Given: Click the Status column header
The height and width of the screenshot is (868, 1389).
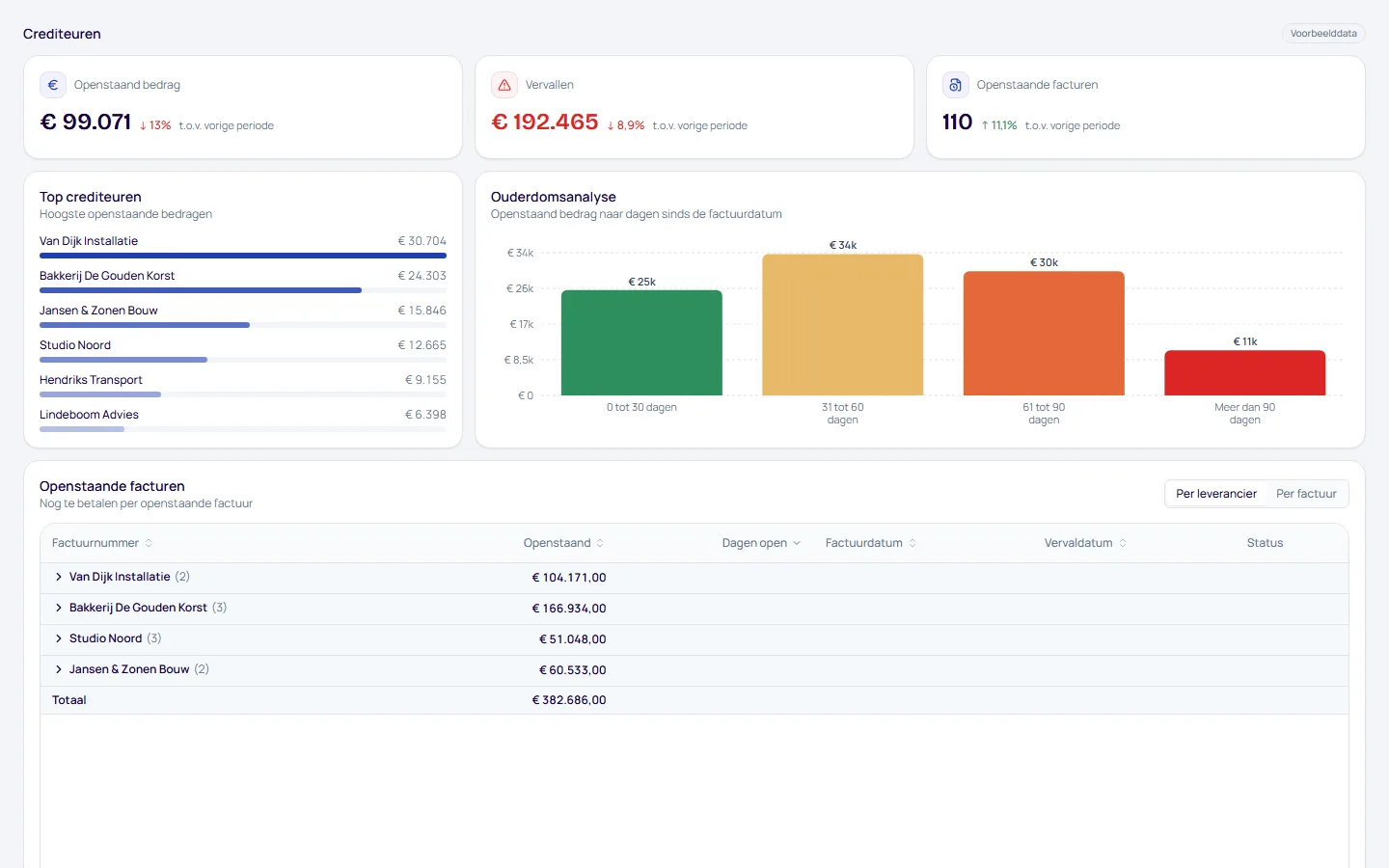Looking at the screenshot, I should [x=1265, y=543].
